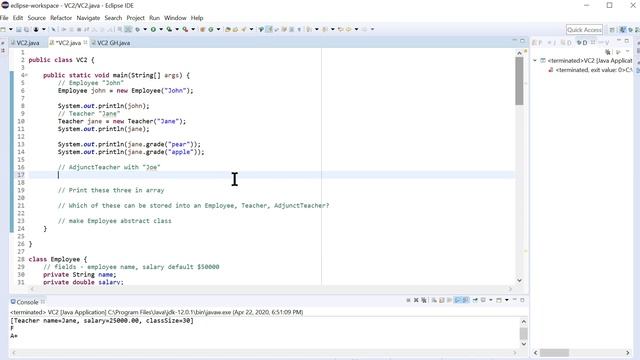The height and width of the screenshot is (360, 640).
Task: Click the External Tools run icon
Action: click(x=185, y=29)
